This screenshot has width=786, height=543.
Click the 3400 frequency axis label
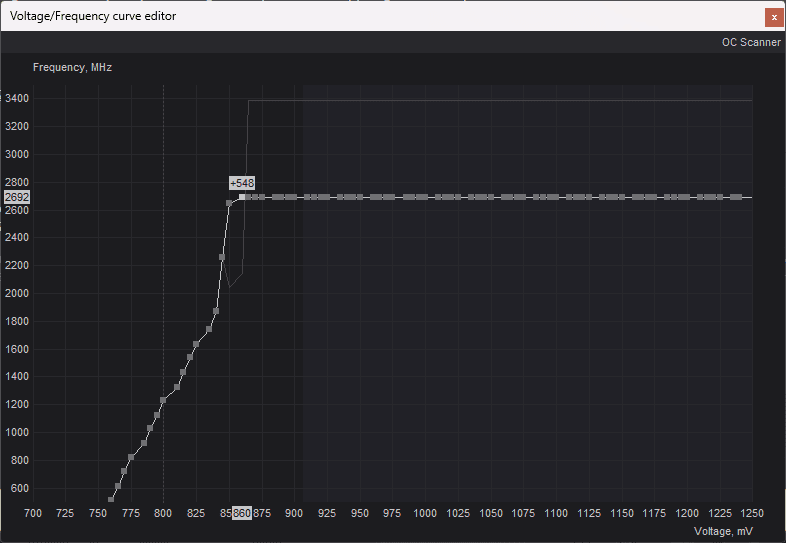pyautogui.click(x=17, y=98)
